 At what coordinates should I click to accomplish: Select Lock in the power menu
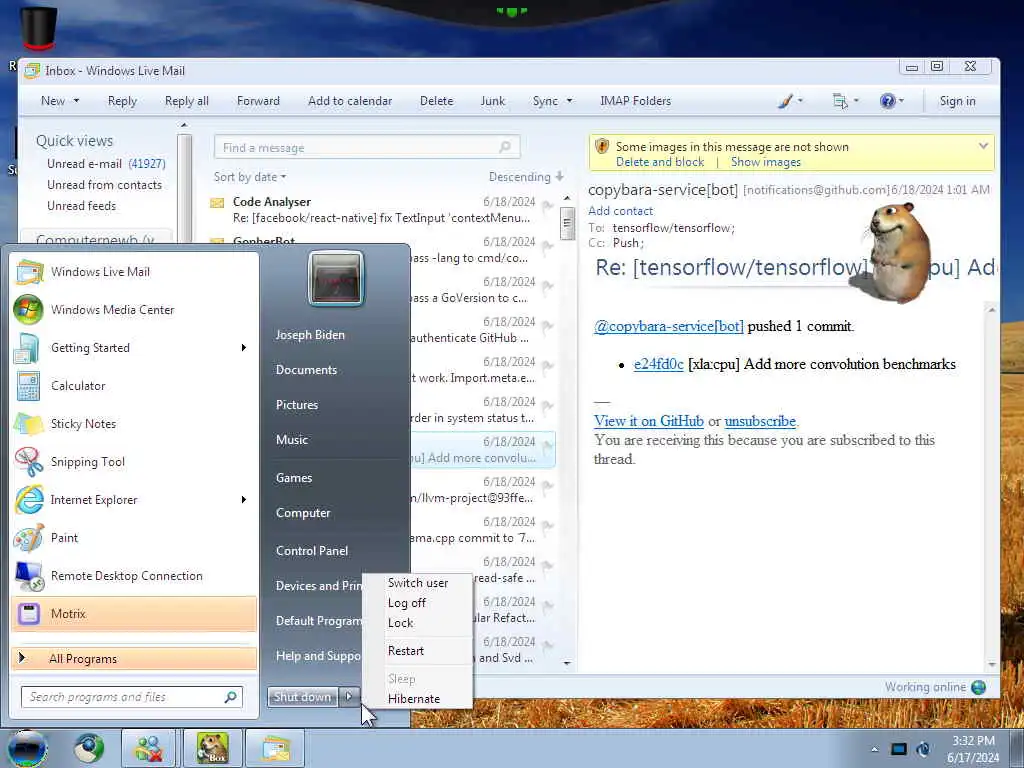pyautogui.click(x=418, y=623)
